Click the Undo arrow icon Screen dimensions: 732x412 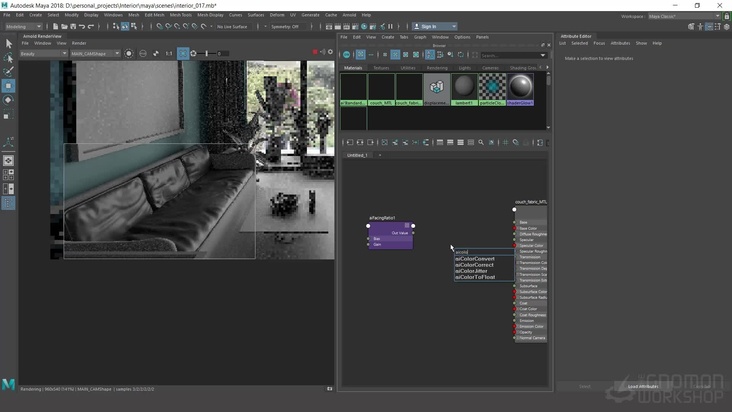point(82,27)
